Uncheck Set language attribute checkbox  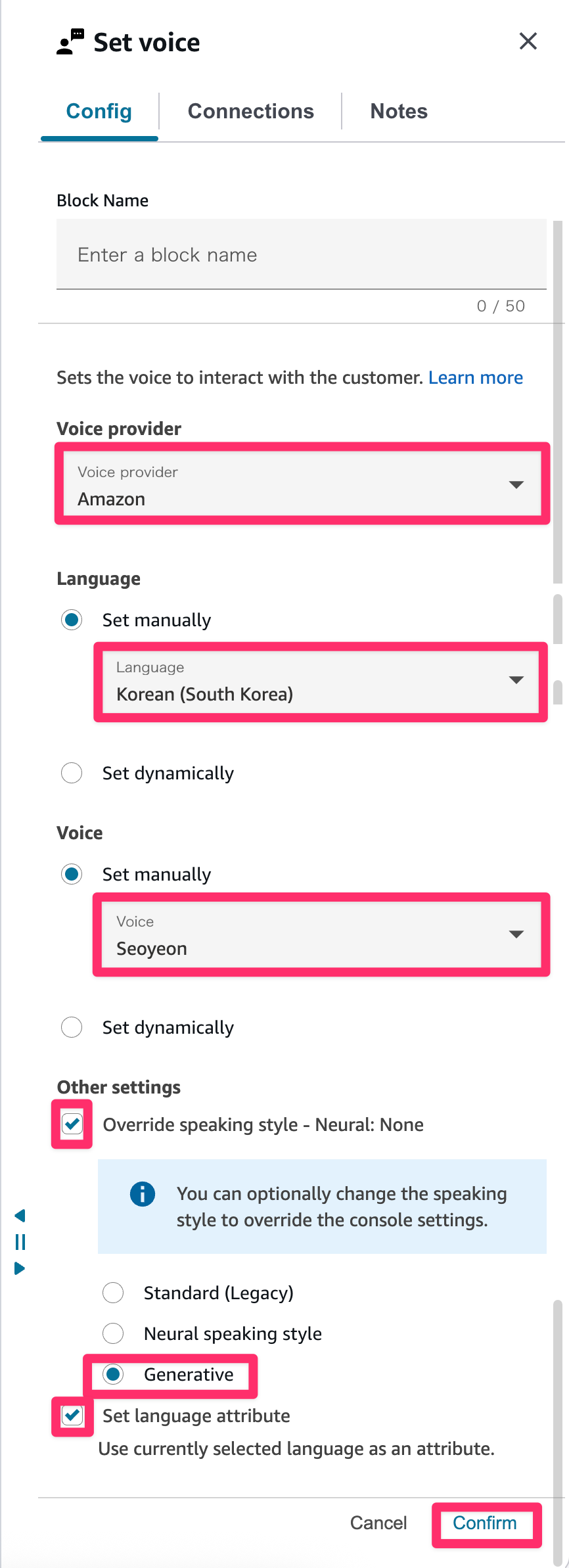(72, 1415)
